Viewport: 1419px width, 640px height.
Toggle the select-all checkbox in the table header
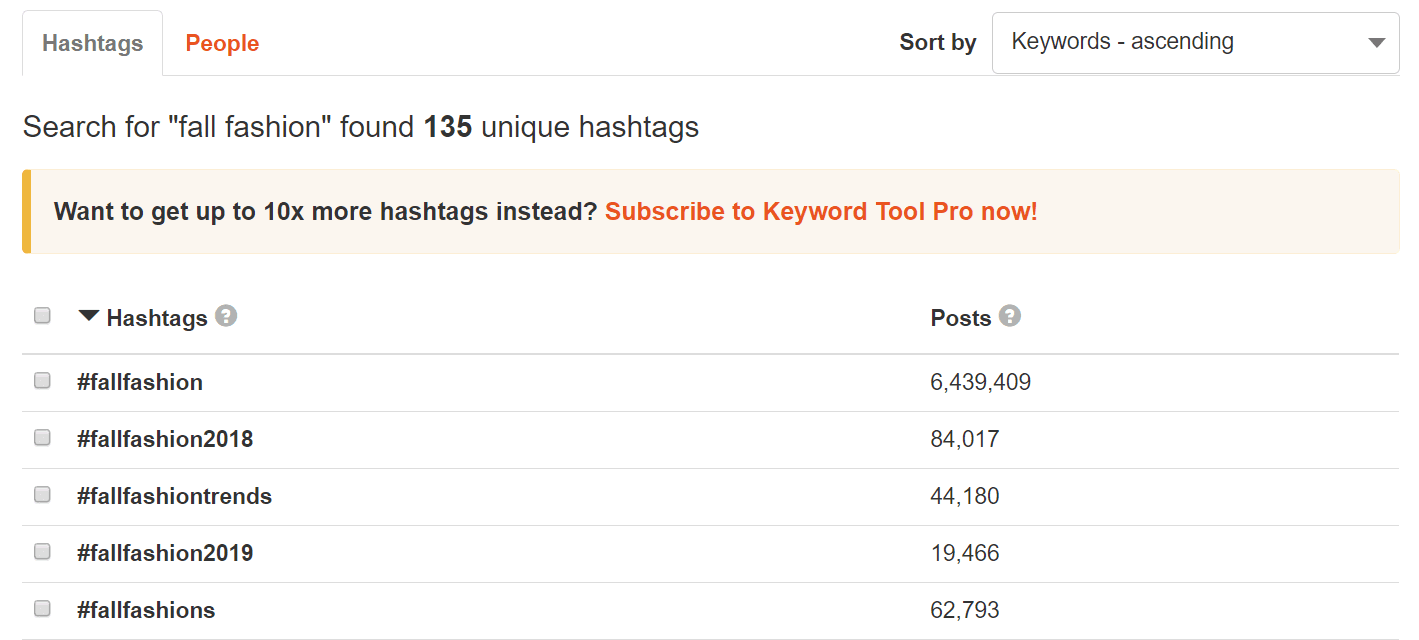[x=42, y=316]
